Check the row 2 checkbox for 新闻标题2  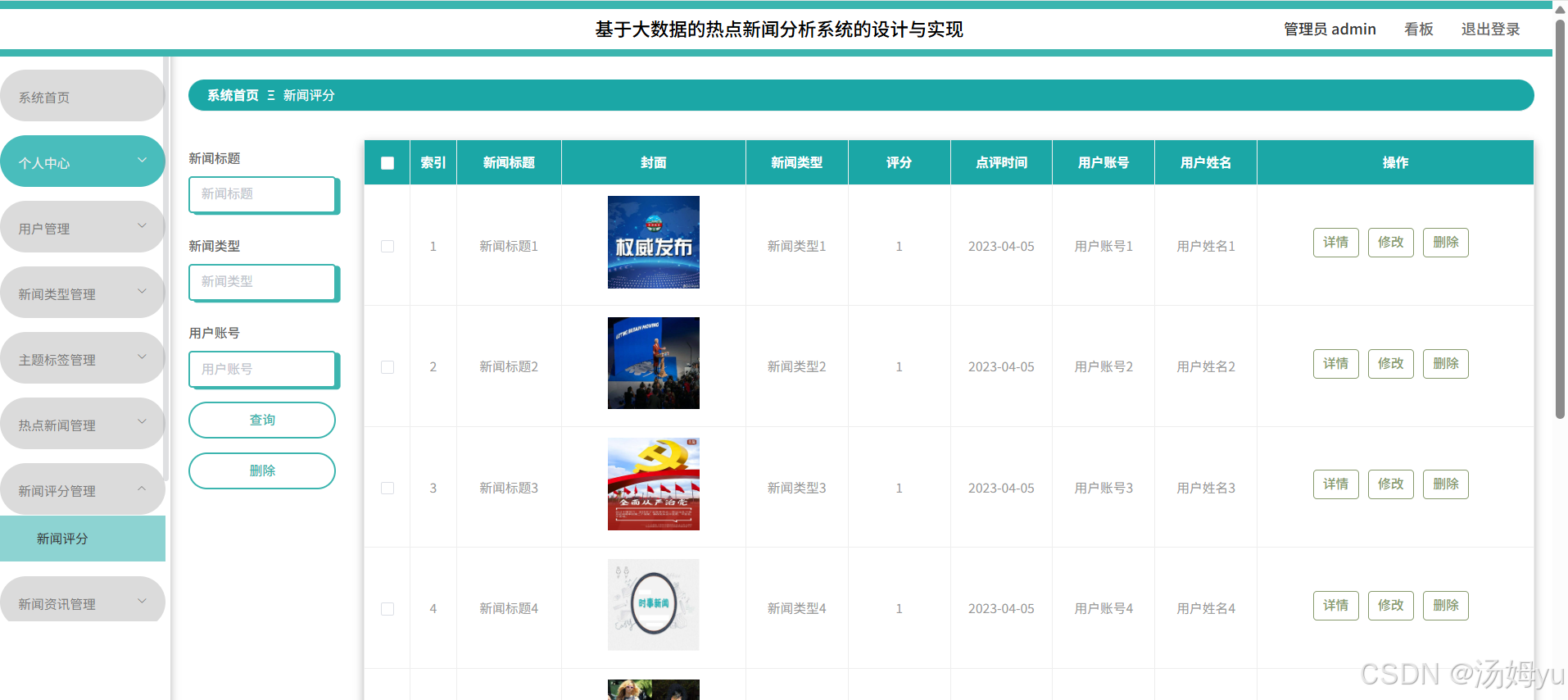point(387,367)
